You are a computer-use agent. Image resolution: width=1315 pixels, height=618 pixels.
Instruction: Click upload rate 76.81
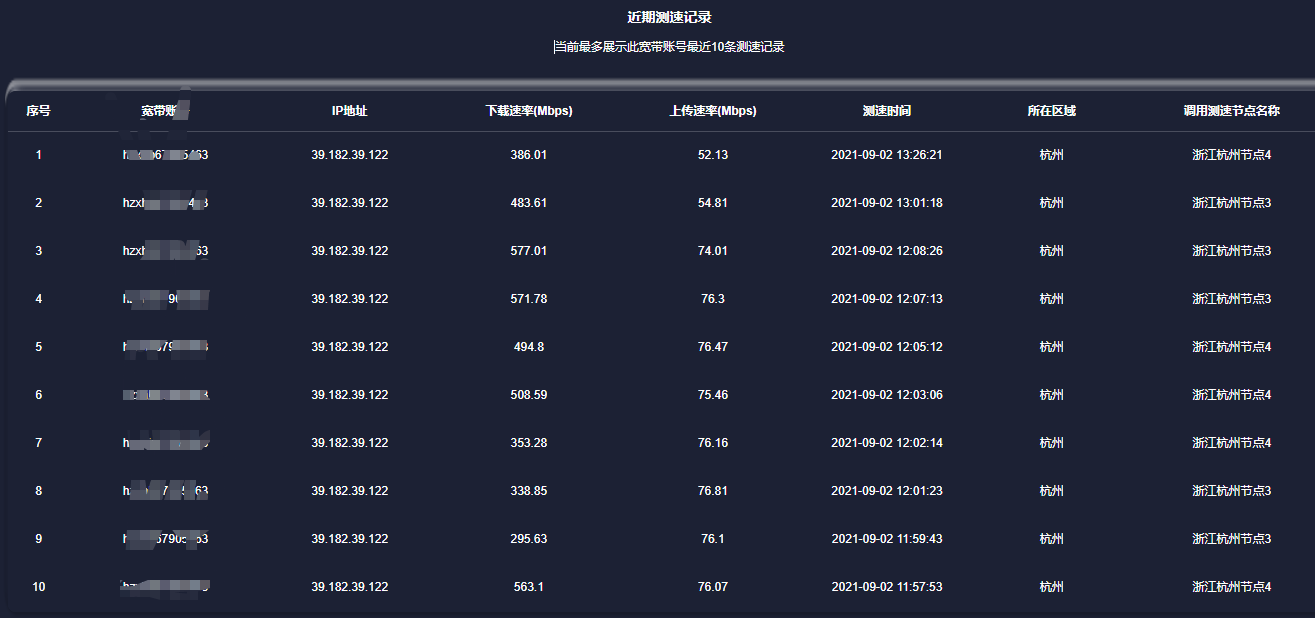pos(713,491)
